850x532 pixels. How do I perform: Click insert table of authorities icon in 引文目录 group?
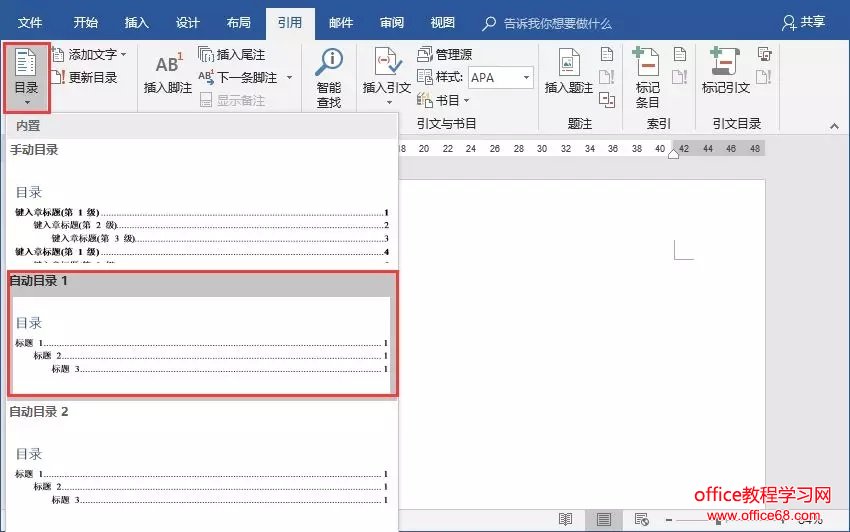764,54
